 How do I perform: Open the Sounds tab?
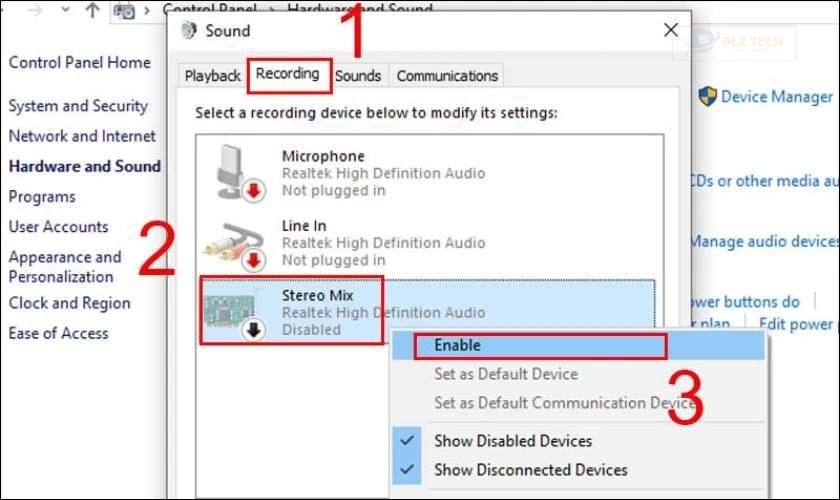358,76
